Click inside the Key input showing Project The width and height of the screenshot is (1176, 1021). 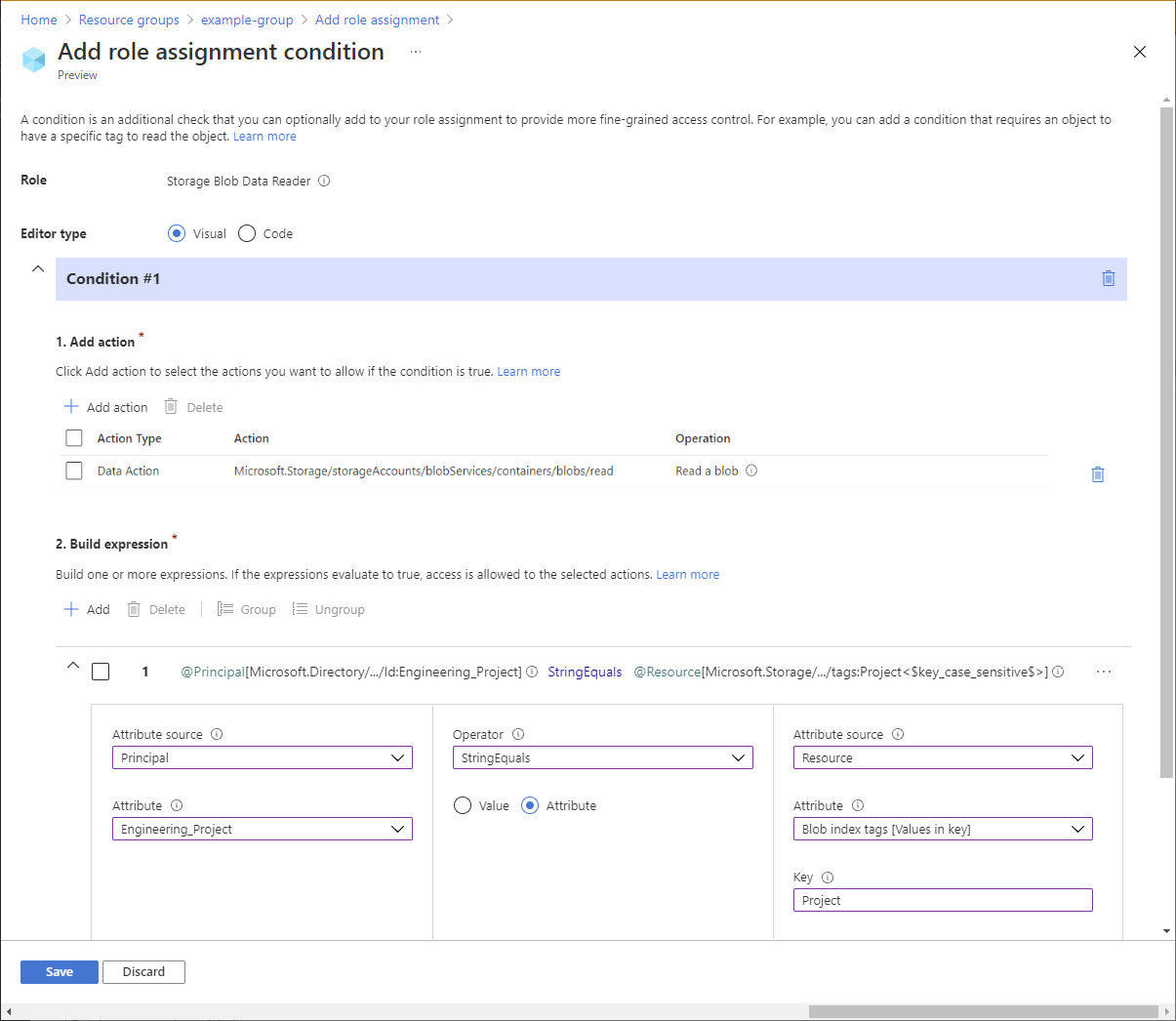pos(942,899)
